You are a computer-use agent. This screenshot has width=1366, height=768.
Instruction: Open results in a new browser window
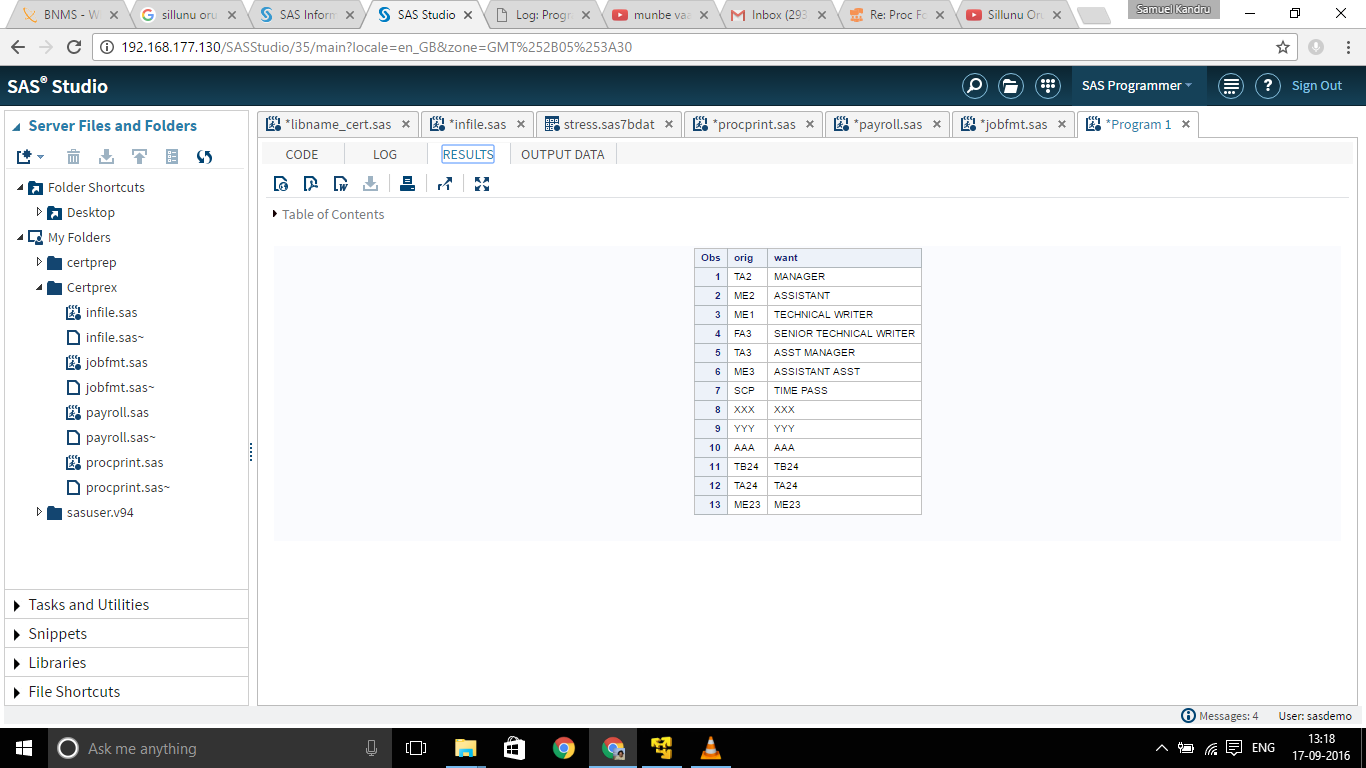(444, 183)
